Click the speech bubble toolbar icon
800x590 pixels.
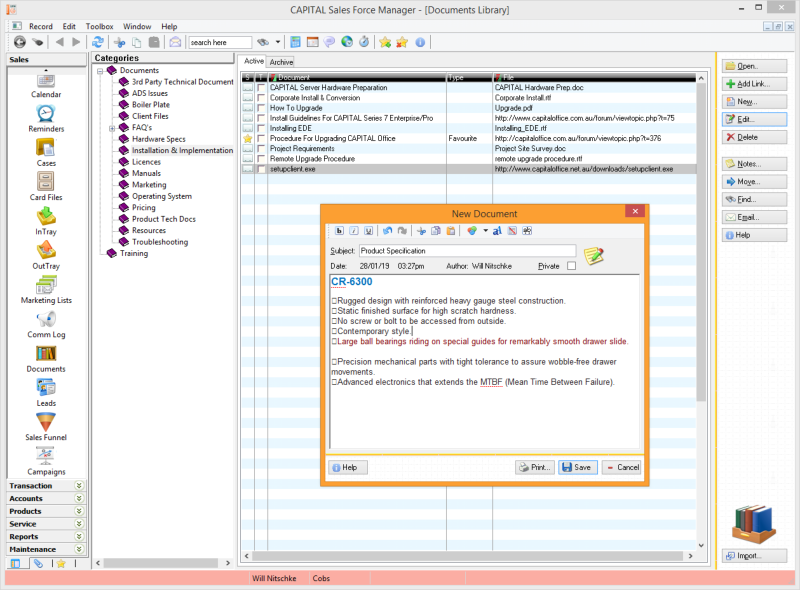330,42
